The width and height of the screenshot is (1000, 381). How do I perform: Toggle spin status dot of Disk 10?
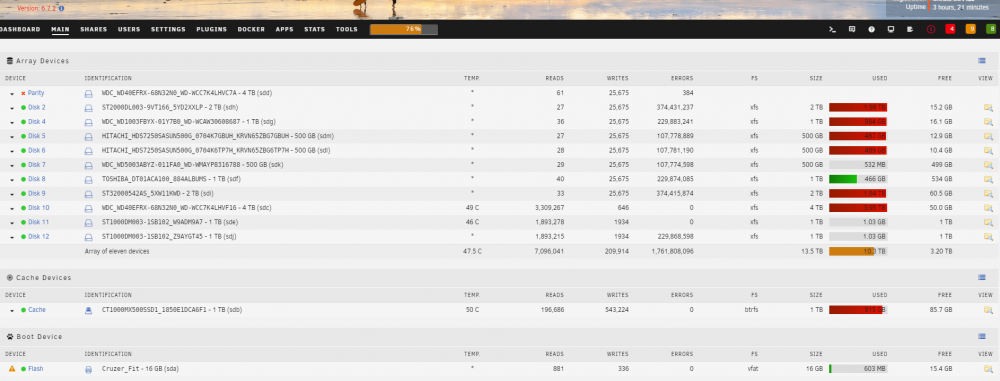click(23, 208)
